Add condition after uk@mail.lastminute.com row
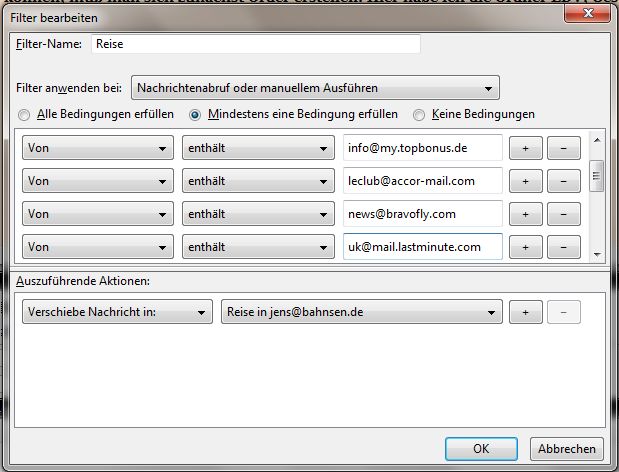The width and height of the screenshot is (619, 472). pos(525,247)
